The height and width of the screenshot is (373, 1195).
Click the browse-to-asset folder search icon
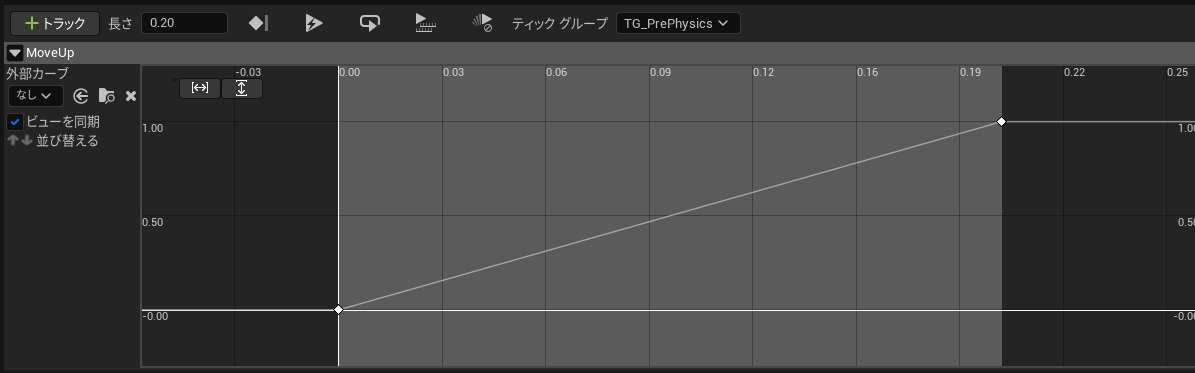[106, 95]
